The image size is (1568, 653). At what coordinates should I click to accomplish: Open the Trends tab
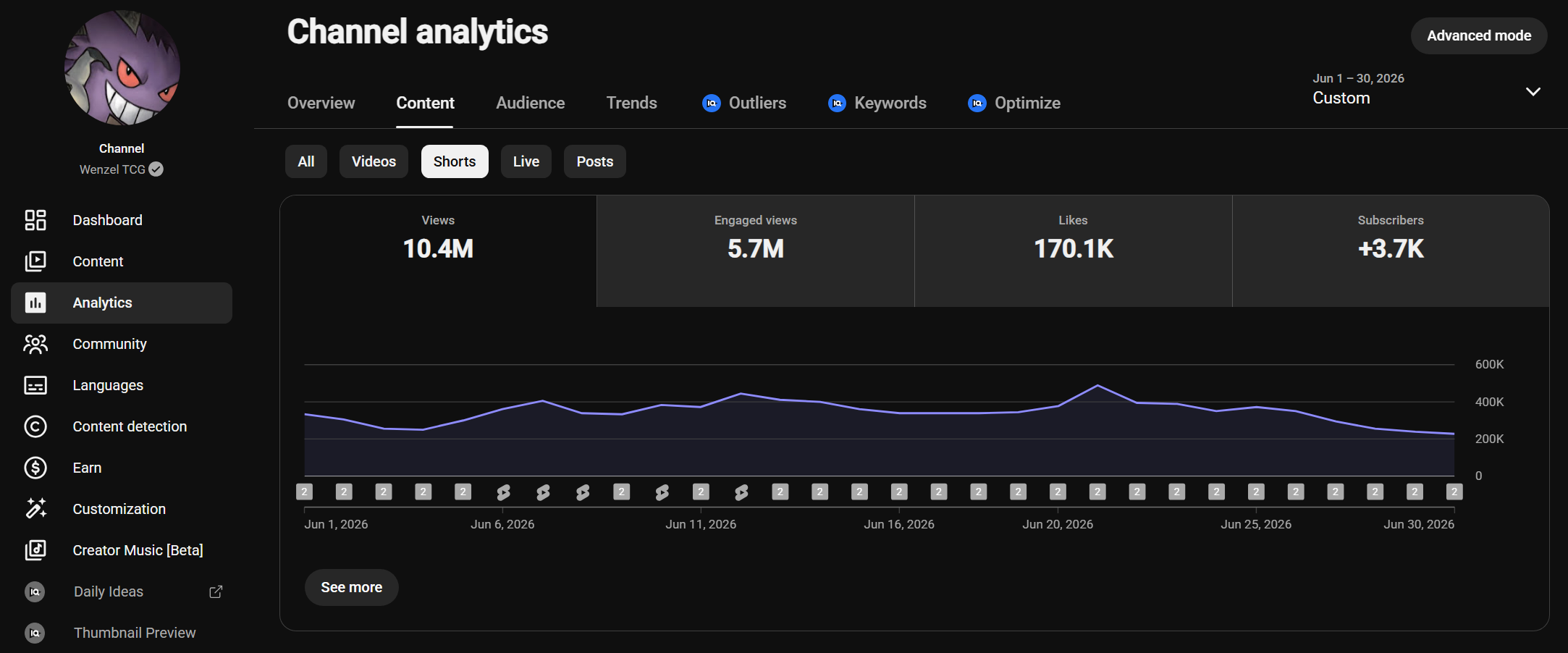pos(632,103)
